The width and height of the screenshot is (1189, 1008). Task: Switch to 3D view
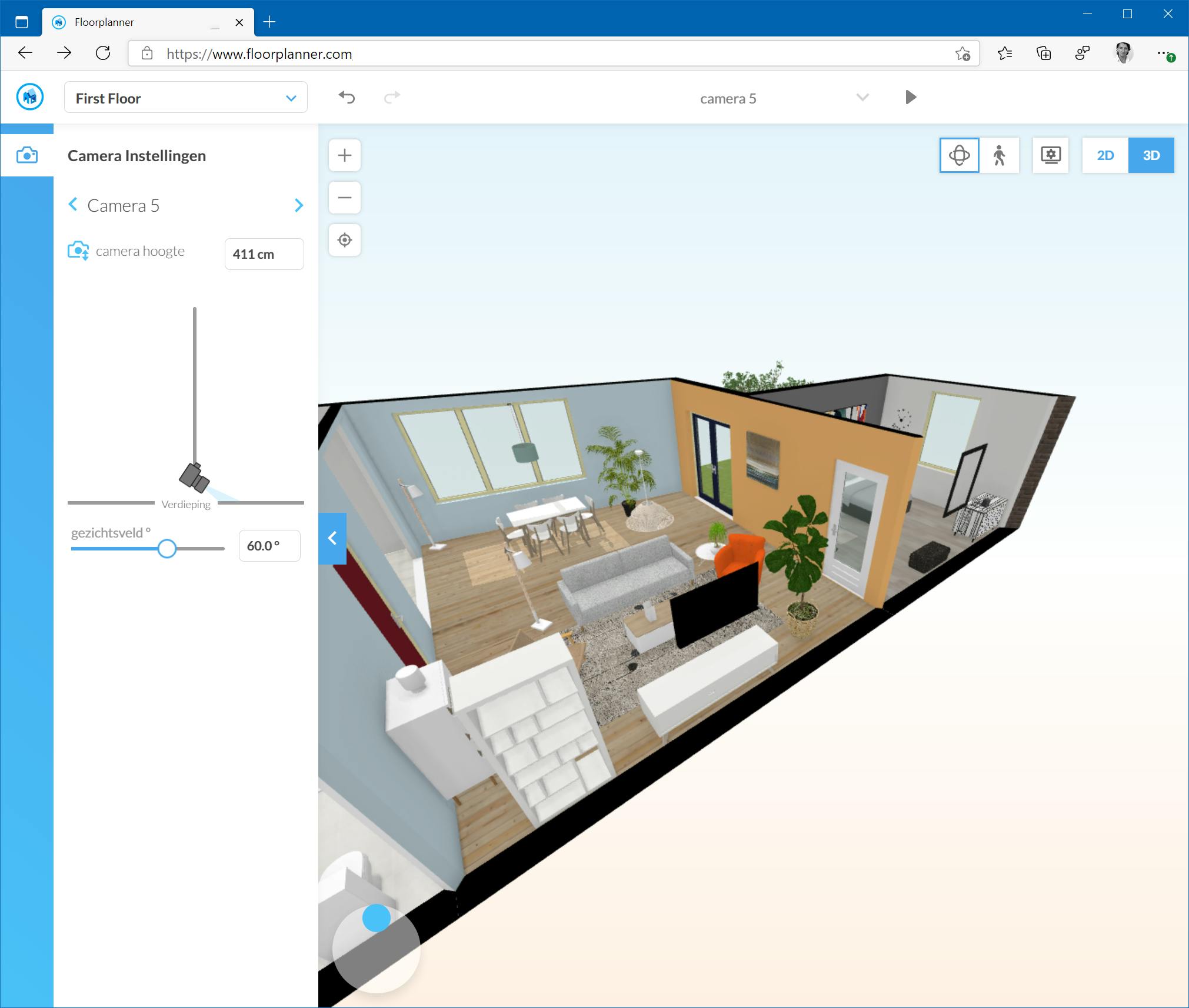point(1151,155)
